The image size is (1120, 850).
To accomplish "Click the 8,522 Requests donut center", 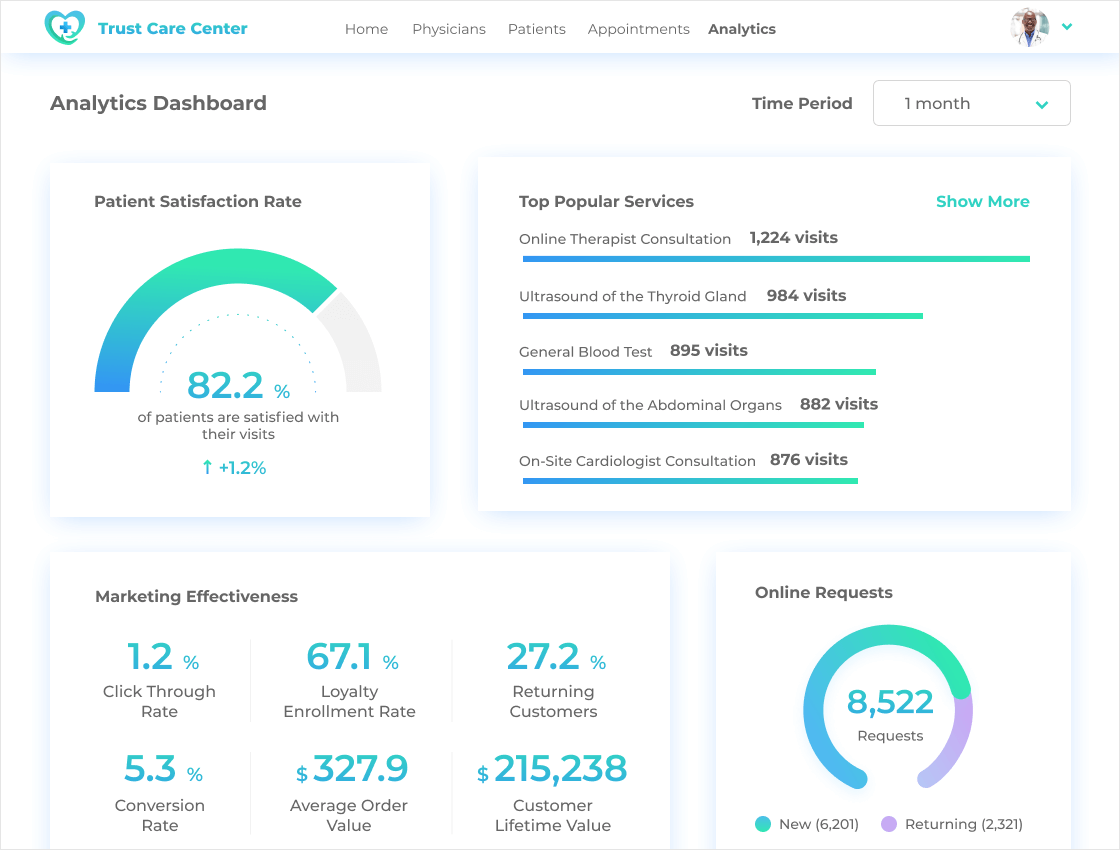I will click(x=889, y=712).
